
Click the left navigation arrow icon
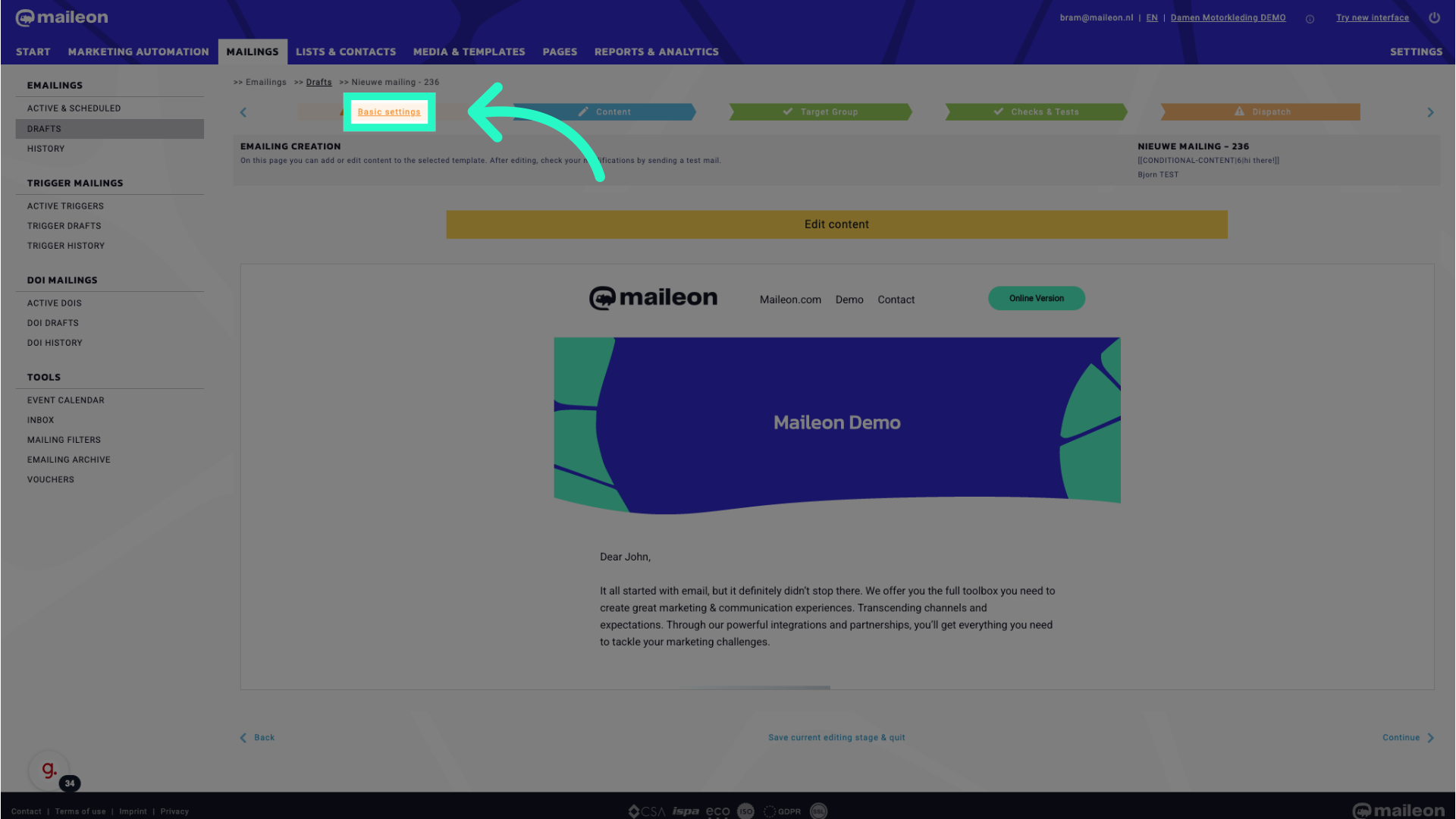[x=243, y=112]
